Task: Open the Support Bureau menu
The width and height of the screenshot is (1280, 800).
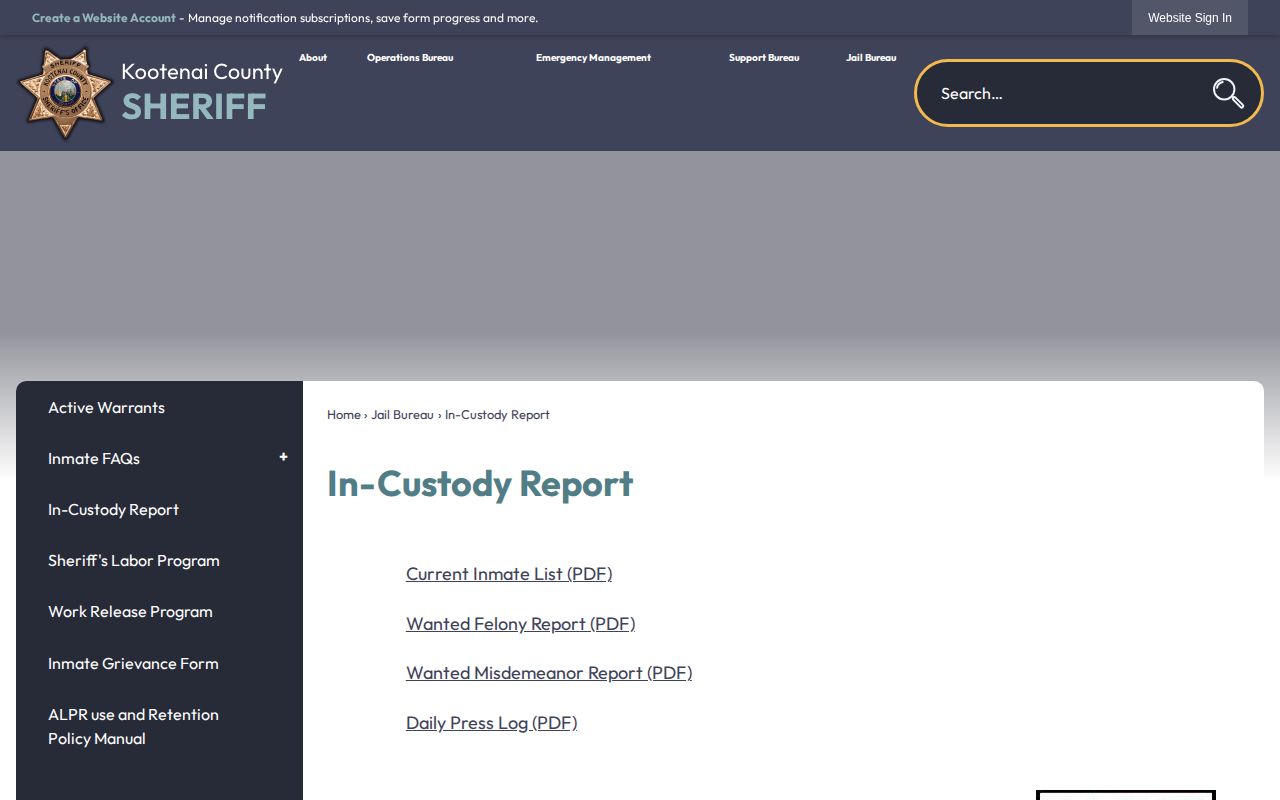Action: click(x=764, y=58)
